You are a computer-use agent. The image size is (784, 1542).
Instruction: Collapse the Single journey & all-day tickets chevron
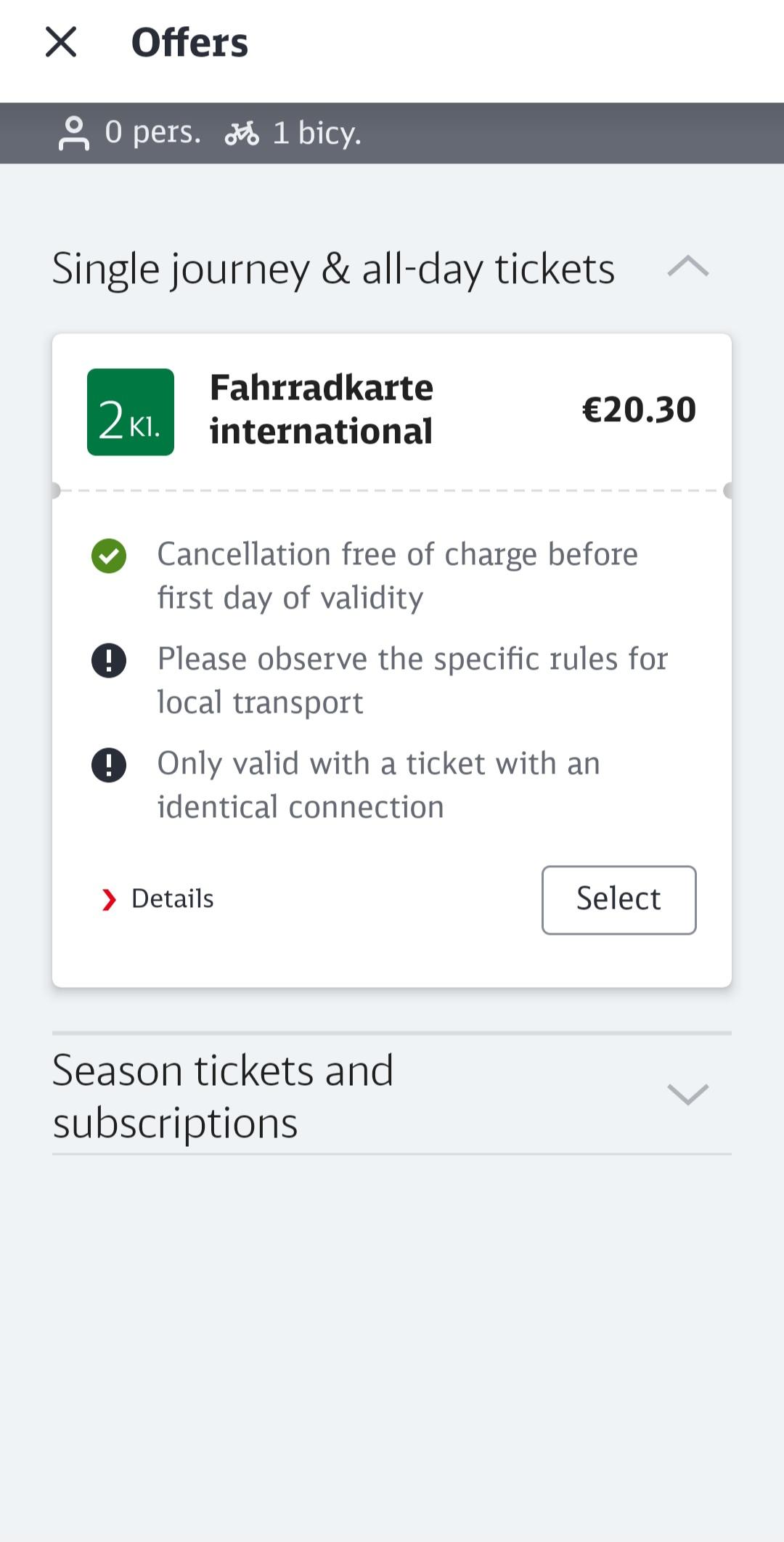click(x=687, y=267)
